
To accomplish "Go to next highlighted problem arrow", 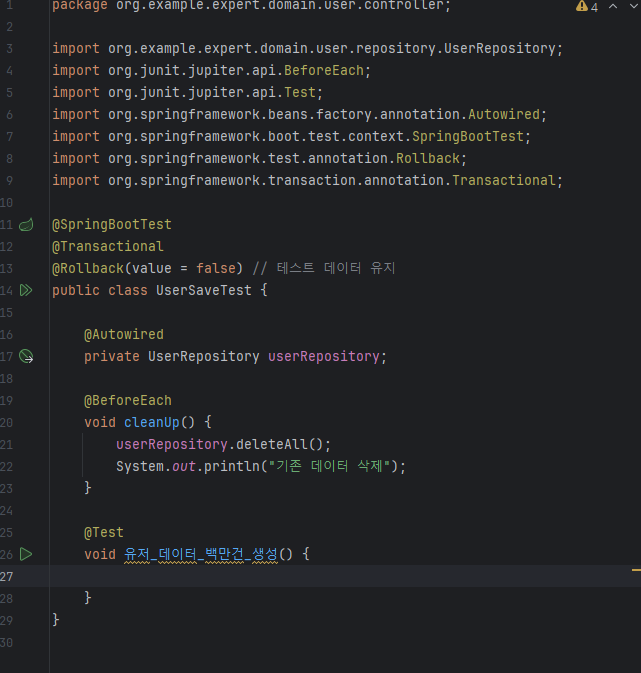I will pyautogui.click(x=634, y=6).
